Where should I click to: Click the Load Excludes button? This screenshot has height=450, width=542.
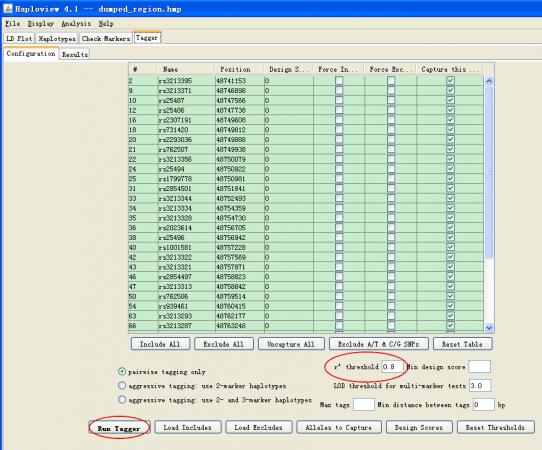click(259, 427)
